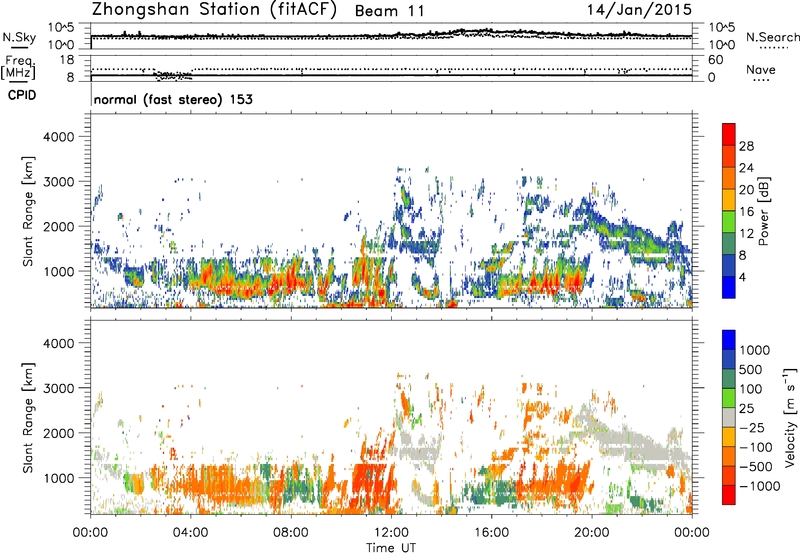This screenshot has height=554, width=800.
Task: Select the velocity panel "Slant Range [km]" label
Action: 28,418
